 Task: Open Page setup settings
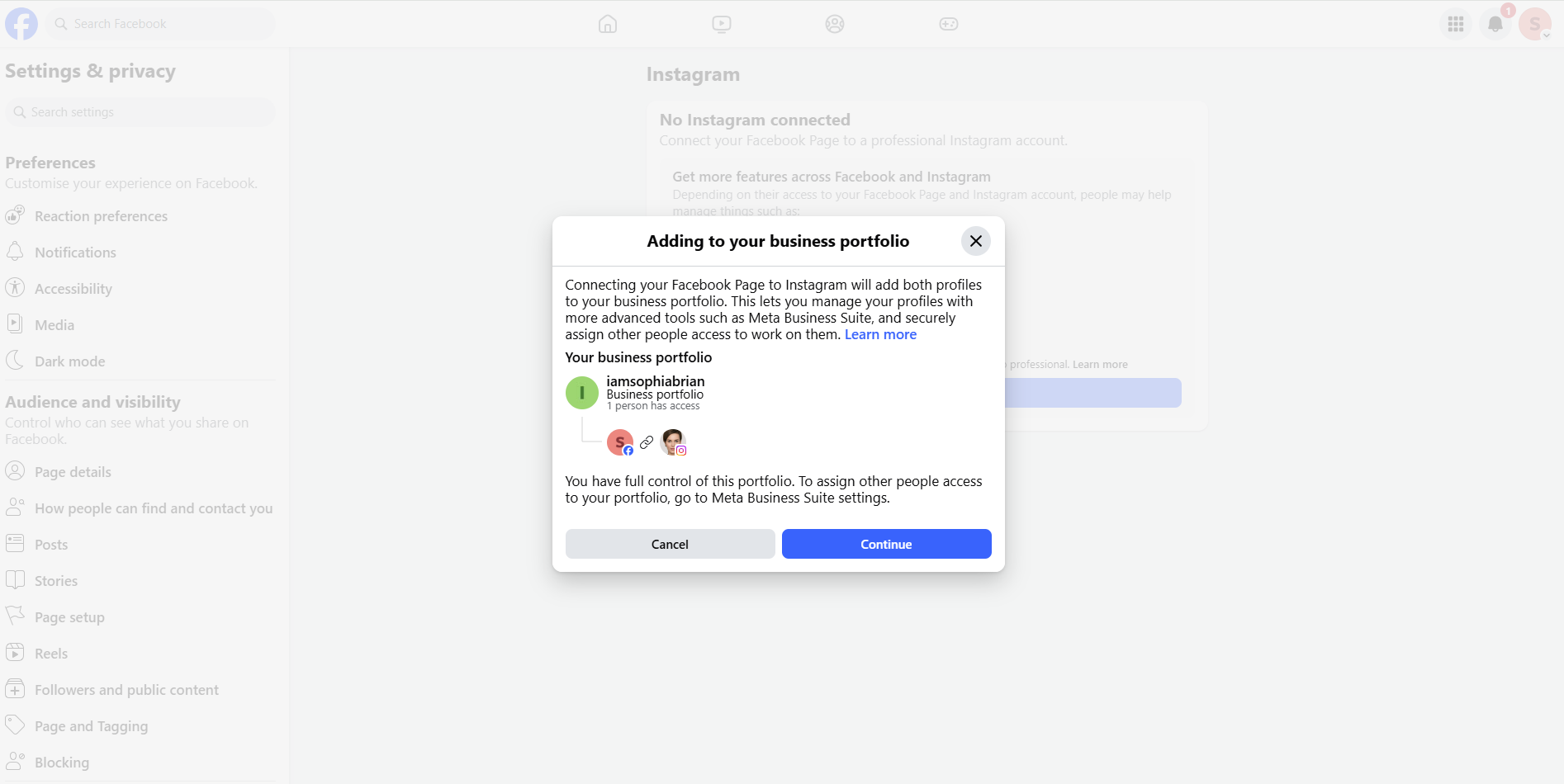(x=140, y=617)
